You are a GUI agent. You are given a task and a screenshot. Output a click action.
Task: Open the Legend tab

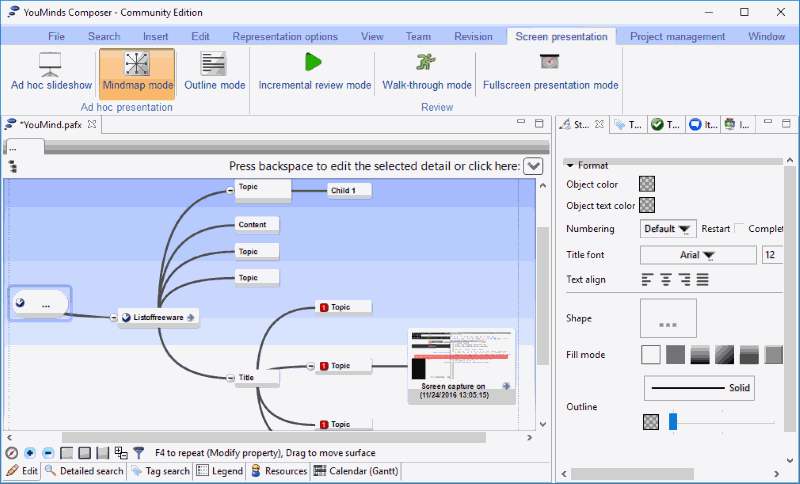tap(220, 471)
